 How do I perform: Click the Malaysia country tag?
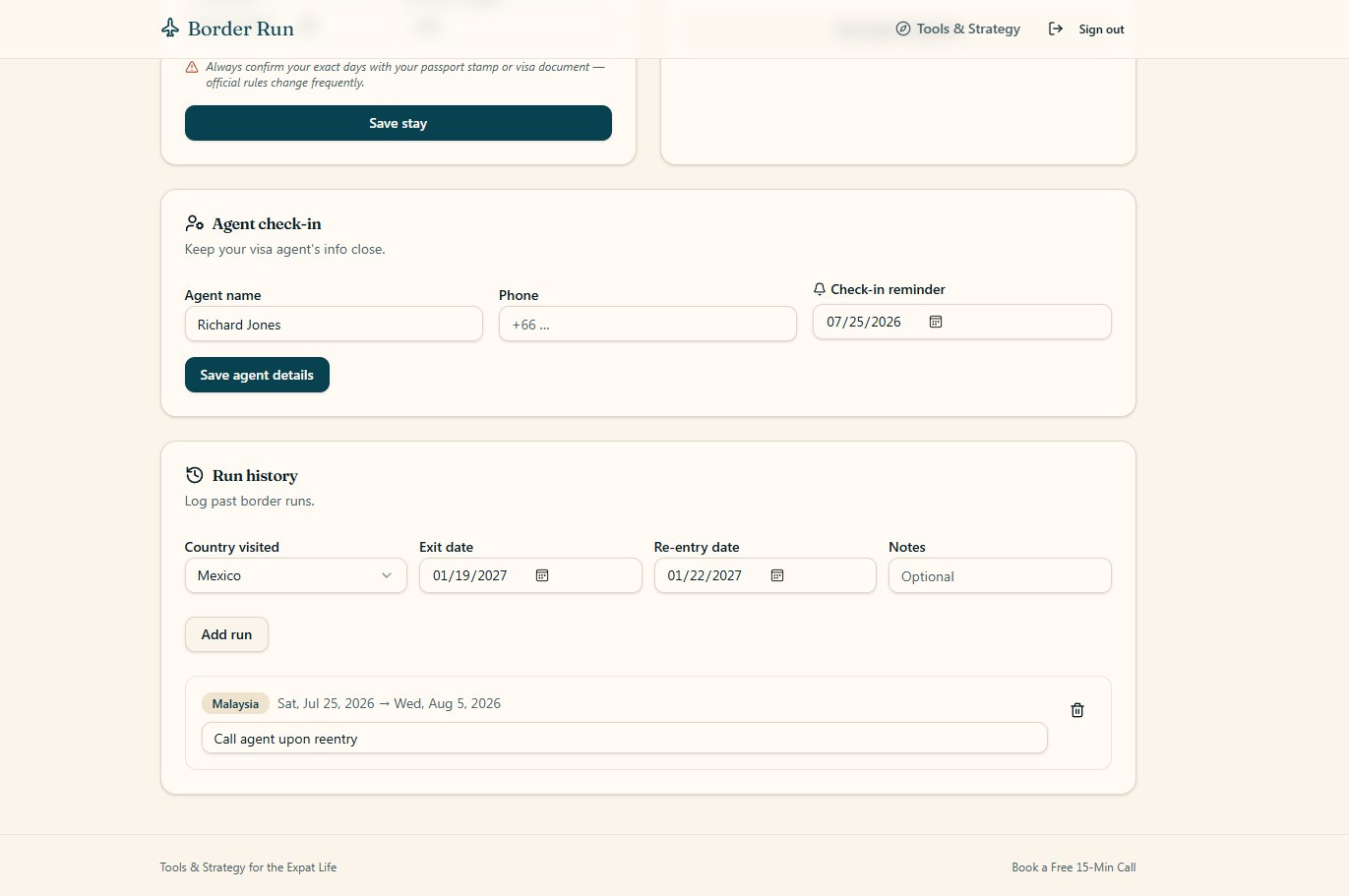point(235,704)
